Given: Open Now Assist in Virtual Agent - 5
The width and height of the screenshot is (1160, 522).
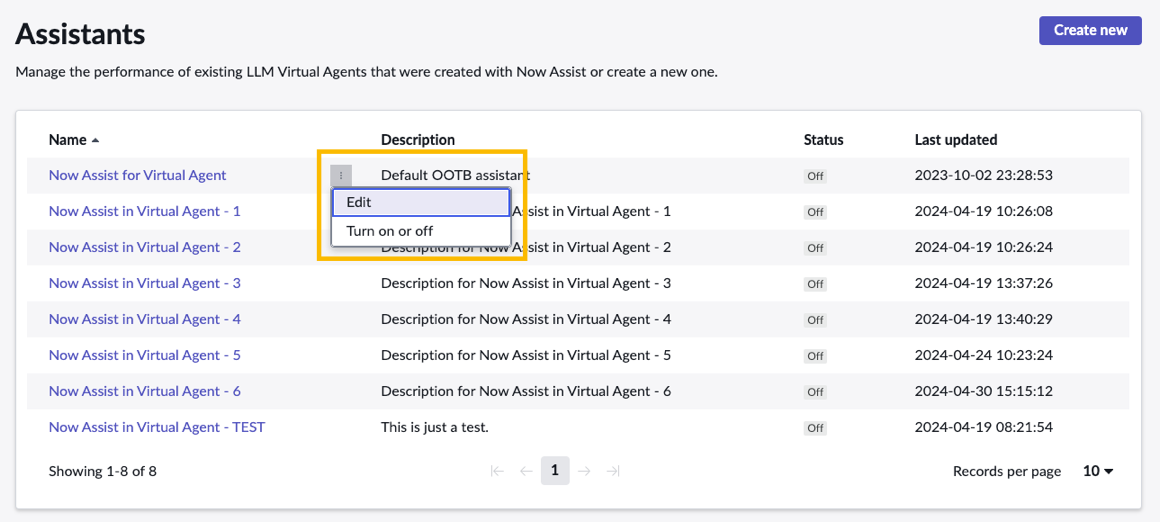Looking at the screenshot, I should pyautogui.click(x=144, y=355).
